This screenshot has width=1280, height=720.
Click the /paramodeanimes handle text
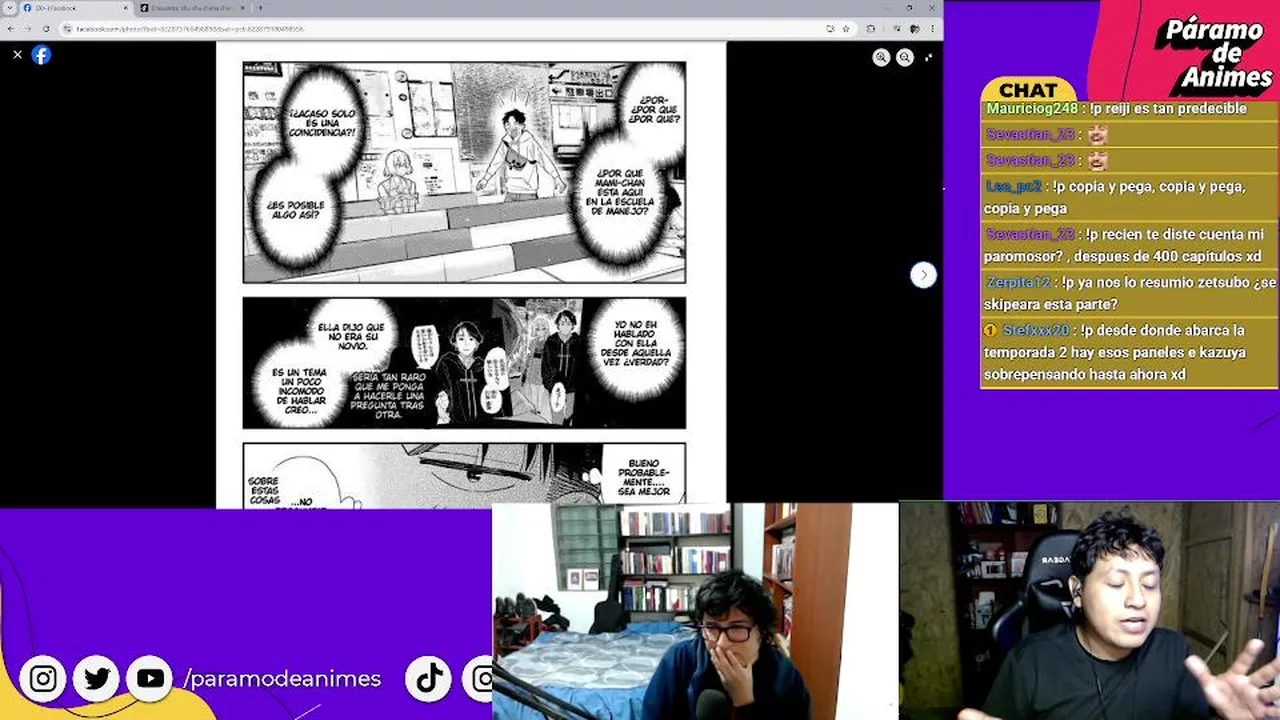point(282,679)
